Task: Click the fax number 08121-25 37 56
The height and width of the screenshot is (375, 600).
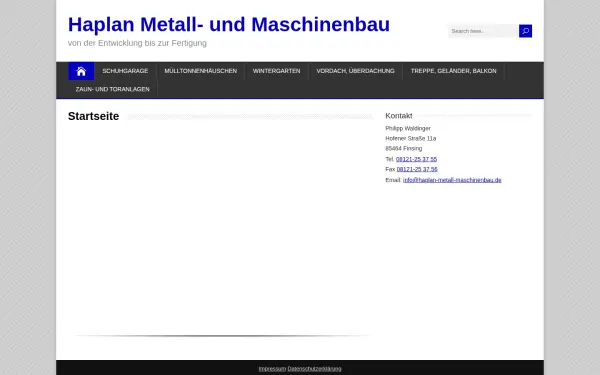Action: point(417,169)
